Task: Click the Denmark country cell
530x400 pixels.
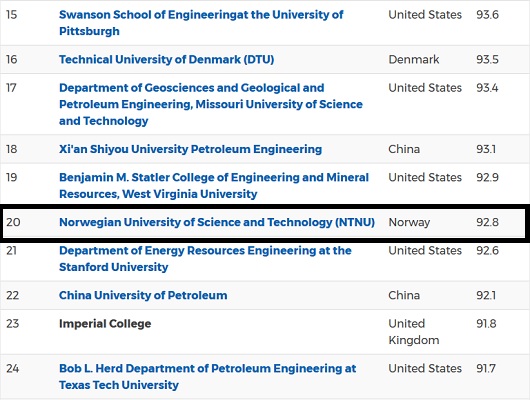Action: (414, 60)
